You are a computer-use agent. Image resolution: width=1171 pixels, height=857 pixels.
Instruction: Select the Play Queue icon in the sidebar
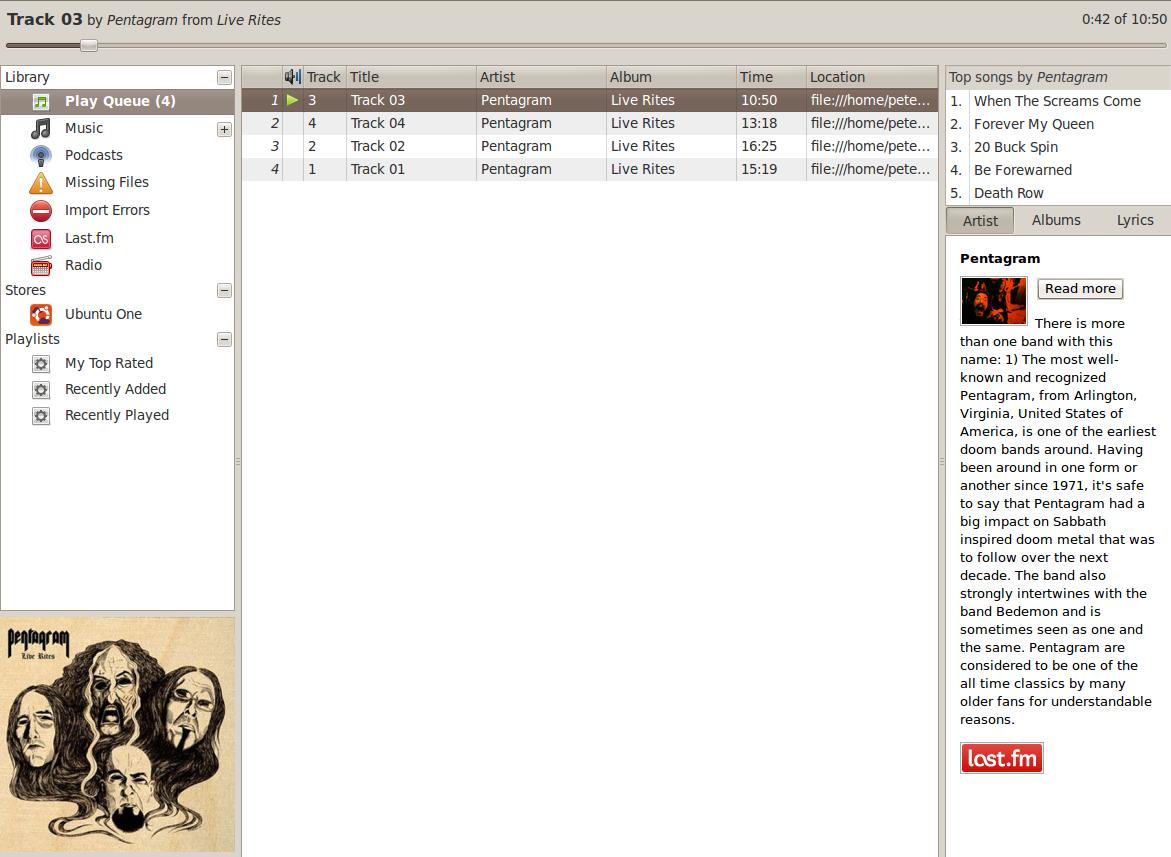[41, 102]
